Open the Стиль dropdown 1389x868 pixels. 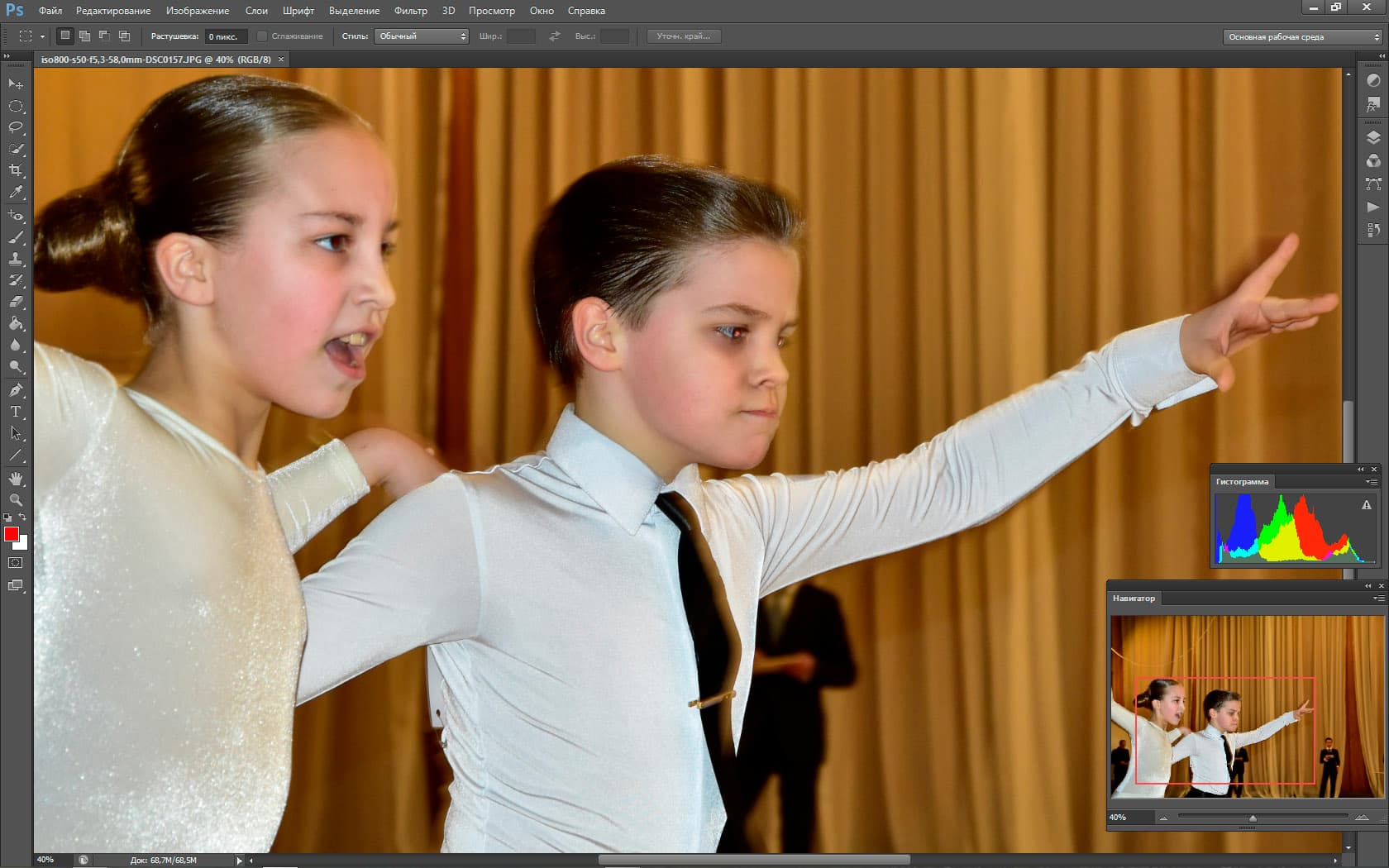(x=422, y=36)
